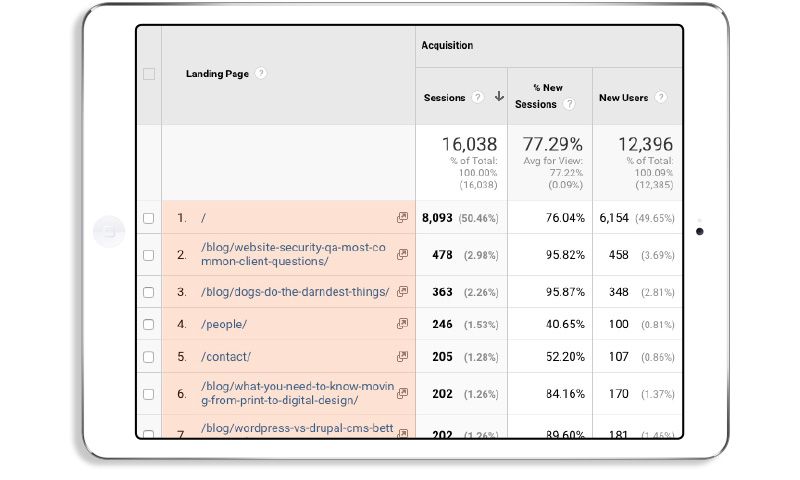Open help icon next to Landing Page
Image resolution: width=800 pixels, height=480 pixels.
261,73
